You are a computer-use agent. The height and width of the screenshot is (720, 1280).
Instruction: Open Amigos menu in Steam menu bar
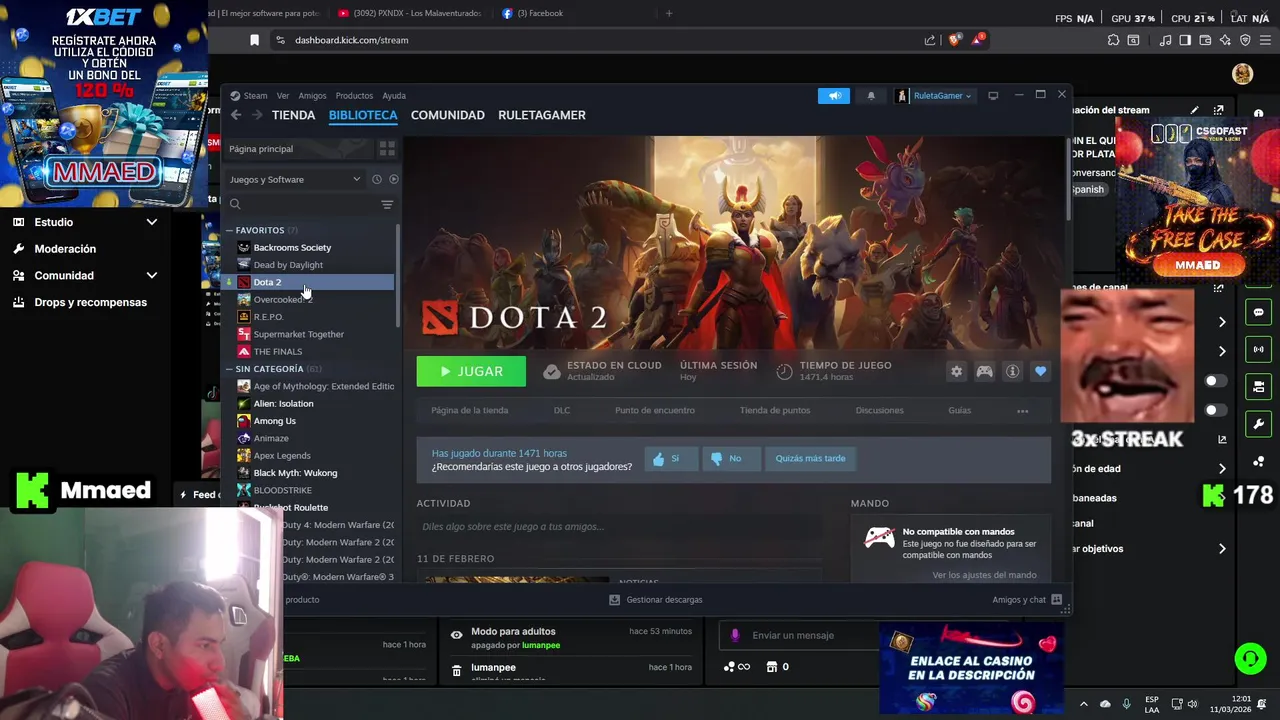coord(312,96)
